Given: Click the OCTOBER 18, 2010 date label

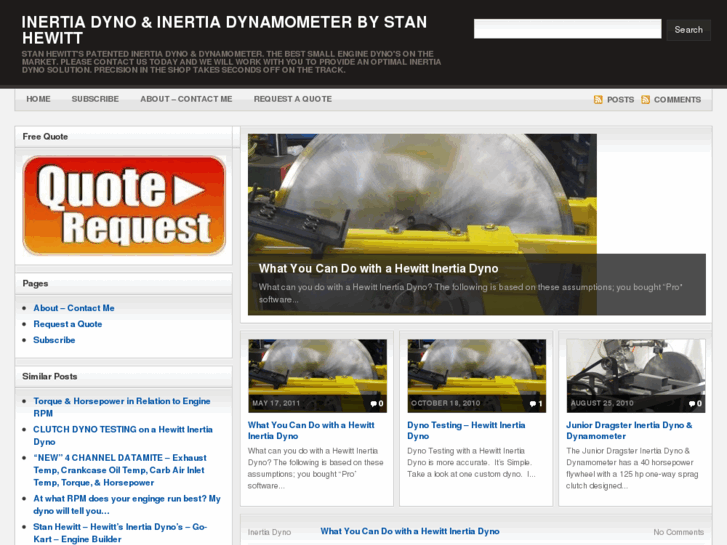Looking at the screenshot, I should click(446, 403).
